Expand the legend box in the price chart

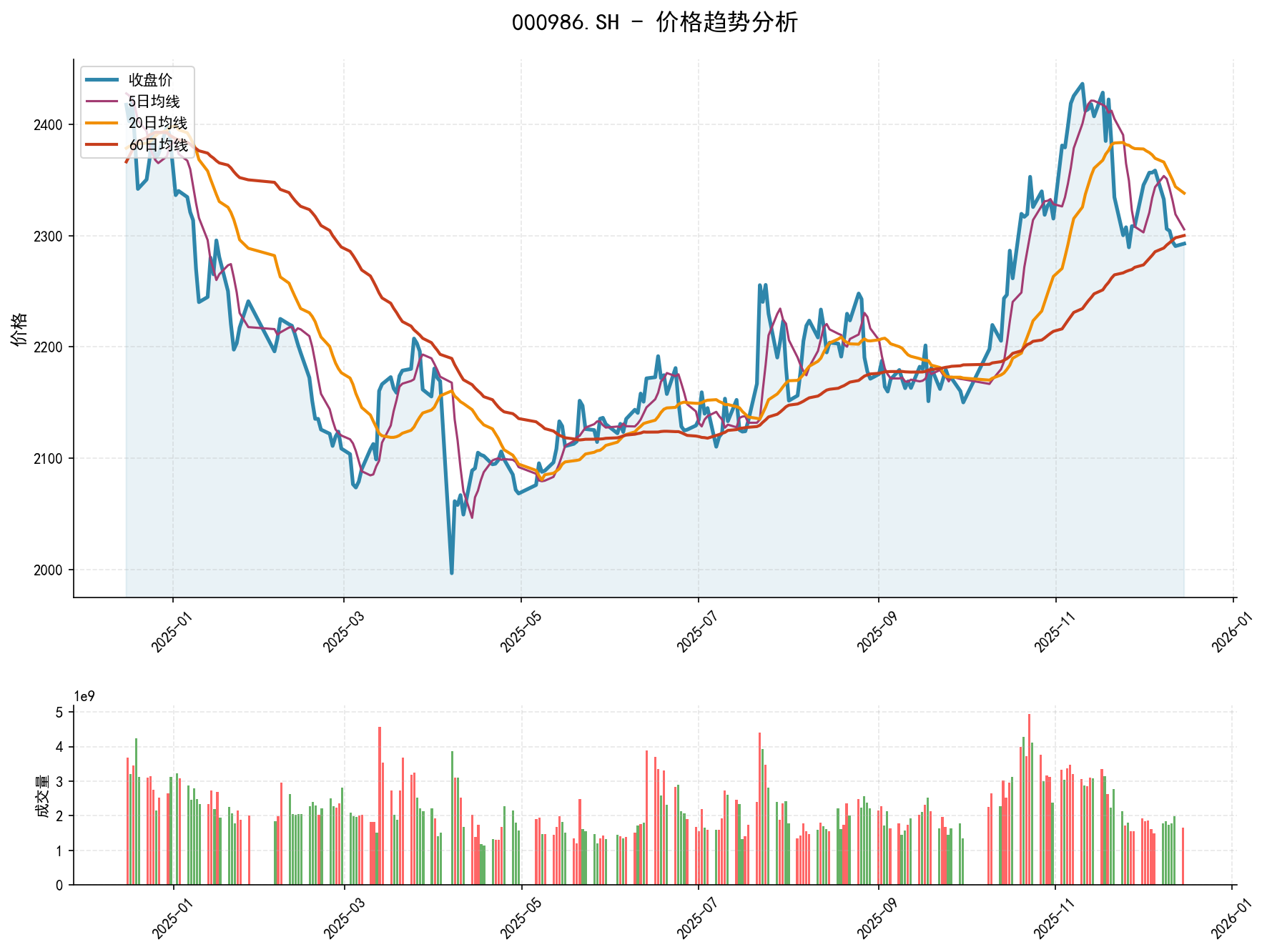(136, 111)
